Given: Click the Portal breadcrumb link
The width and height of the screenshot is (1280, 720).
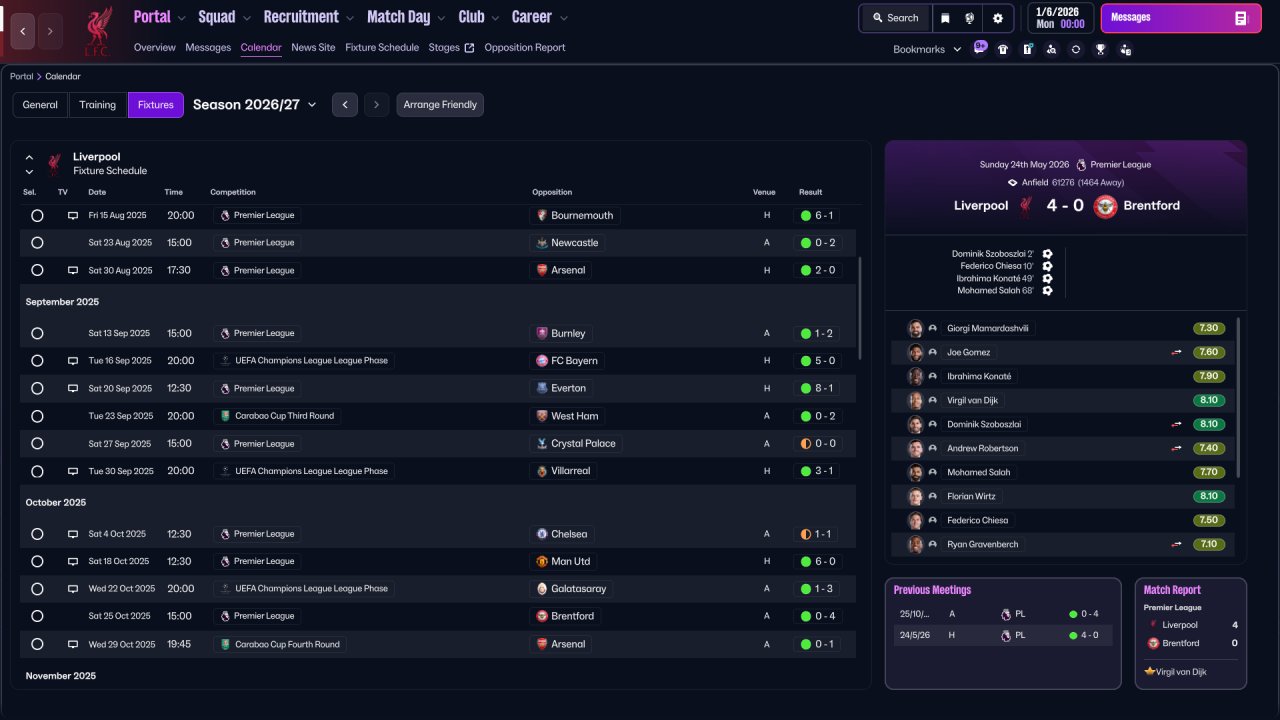Looking at the screenshot, I should (22, 77).
